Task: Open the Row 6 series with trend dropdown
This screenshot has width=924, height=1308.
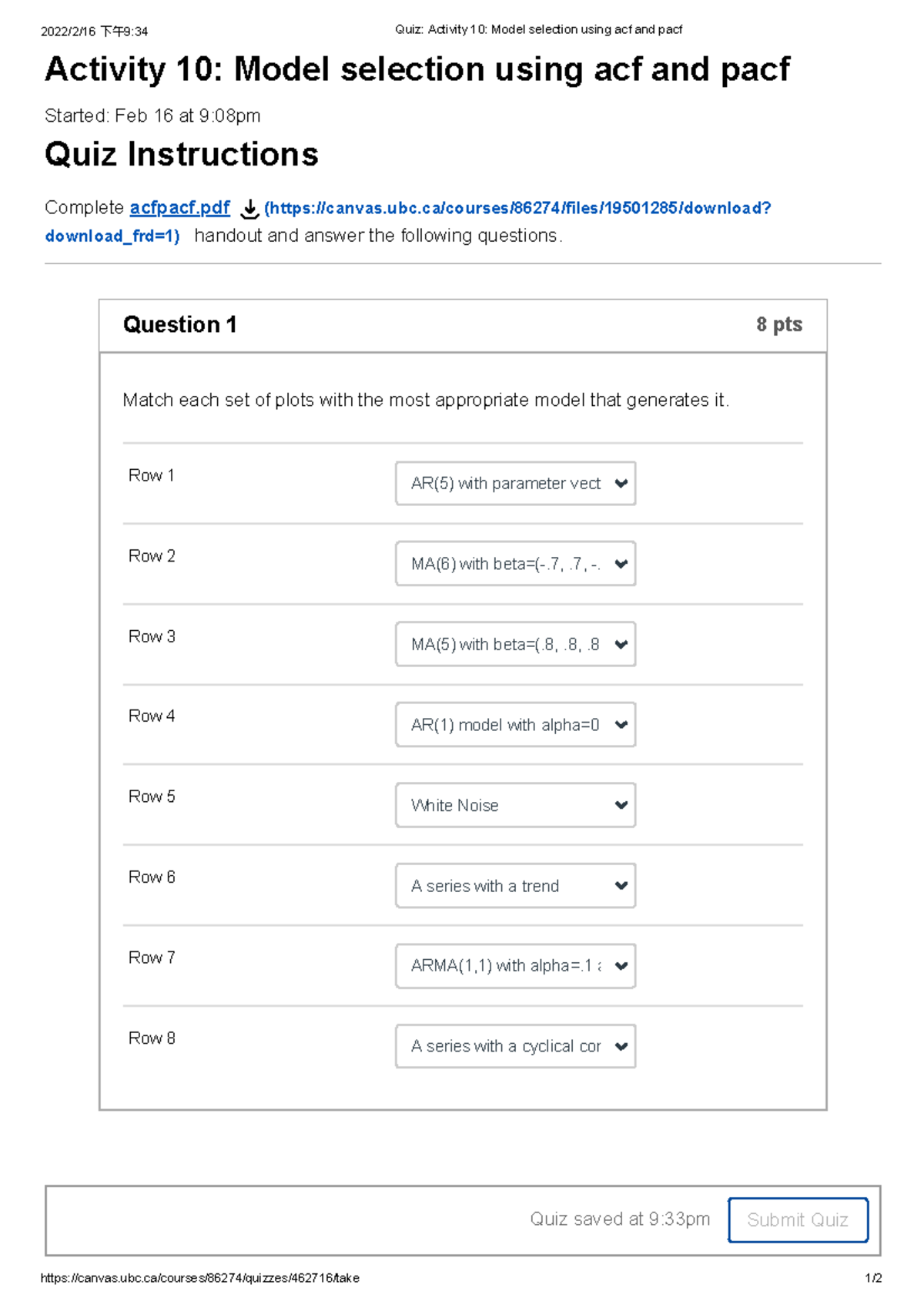Action: 514,886
